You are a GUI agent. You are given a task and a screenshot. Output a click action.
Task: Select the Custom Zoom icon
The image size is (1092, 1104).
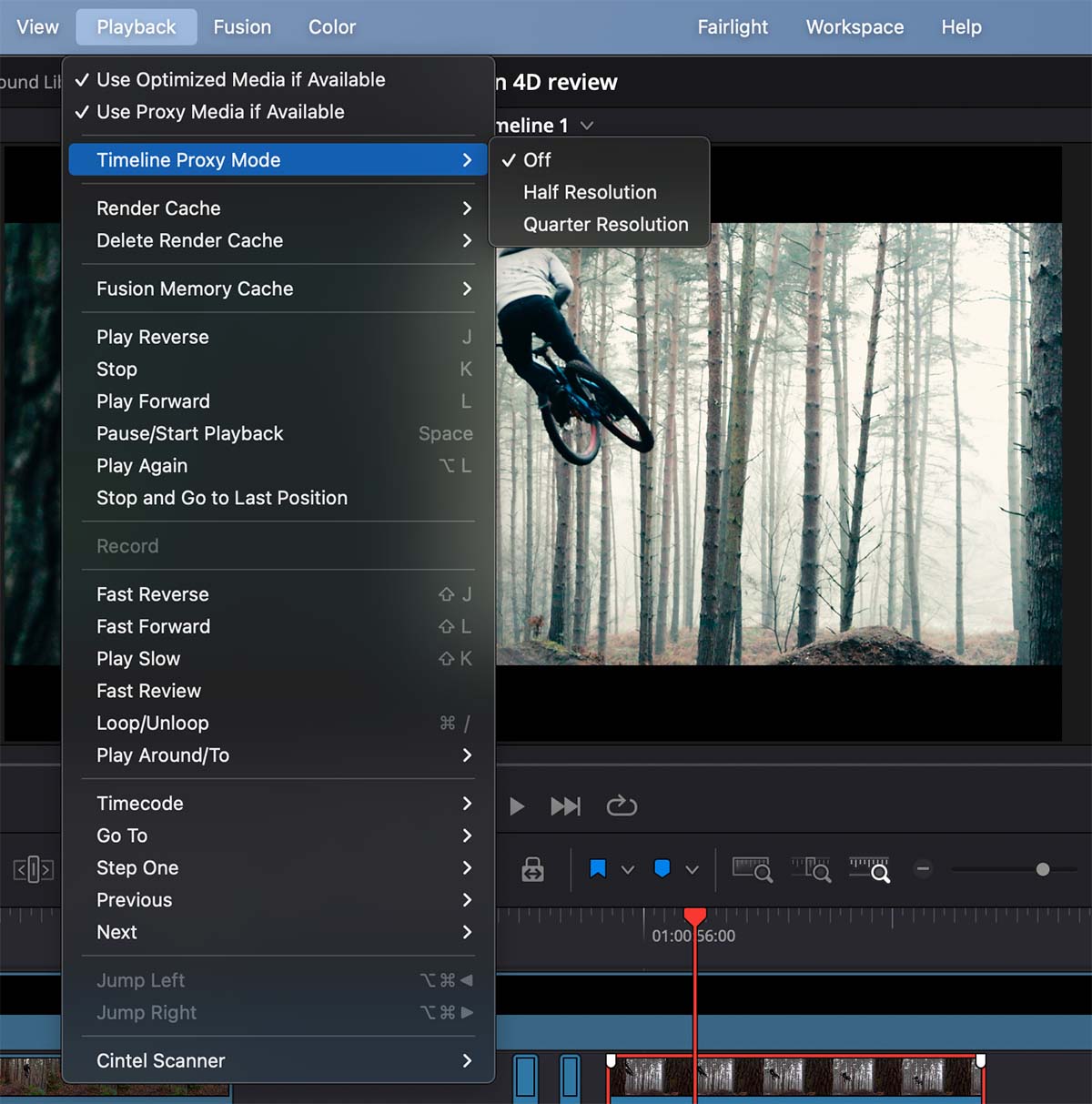click(x=870, y=869)
